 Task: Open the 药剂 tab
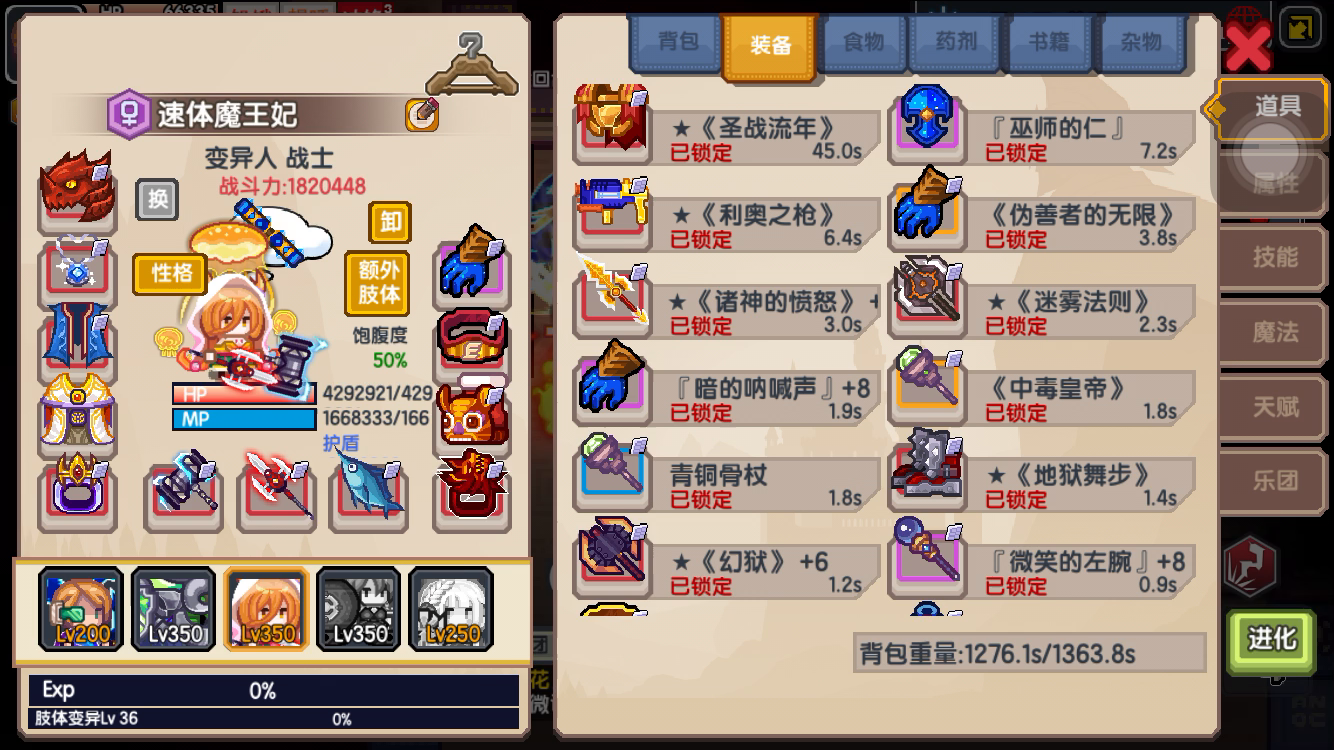[956, 43]
